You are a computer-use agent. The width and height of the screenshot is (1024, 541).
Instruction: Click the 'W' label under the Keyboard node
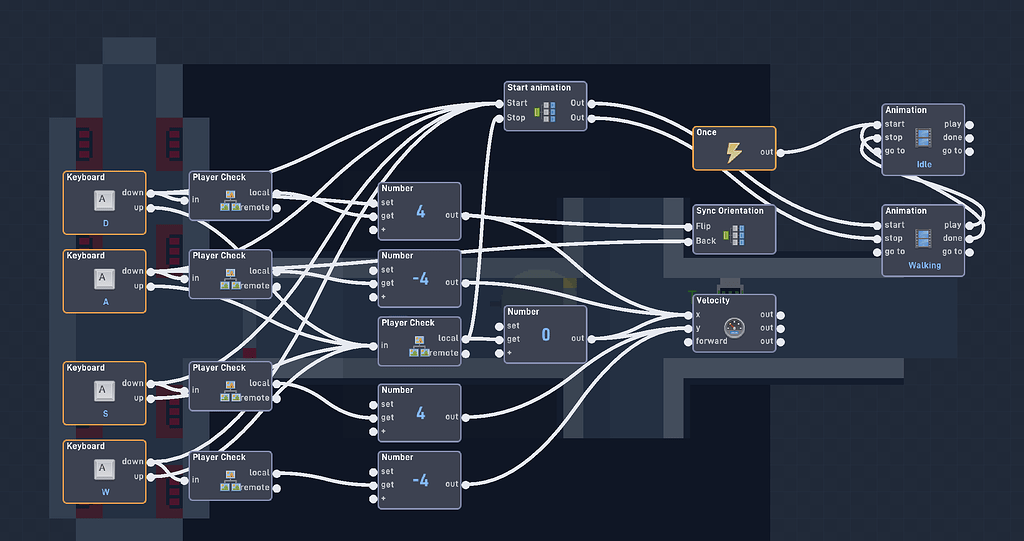[106, 493]
